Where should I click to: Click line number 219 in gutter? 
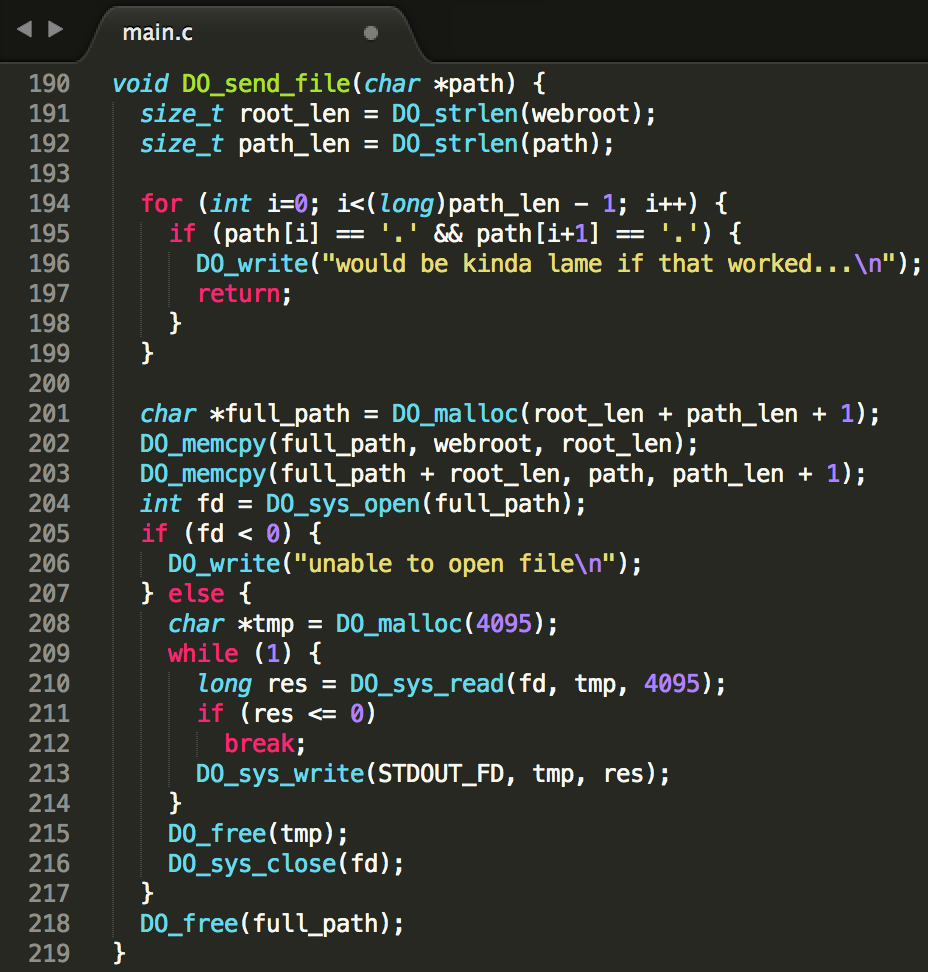50,953
